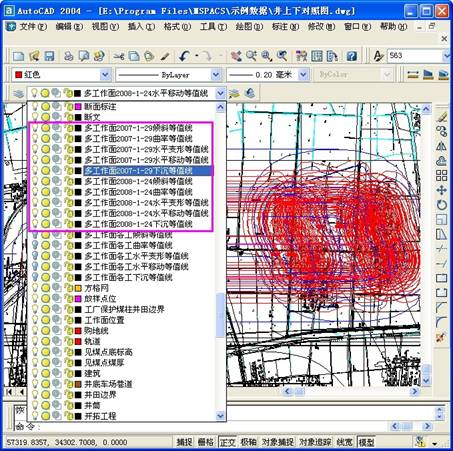Click 极轴 polar button in status bar
The height and width of the screenshot is (451, 453).
tap(249, 442)
